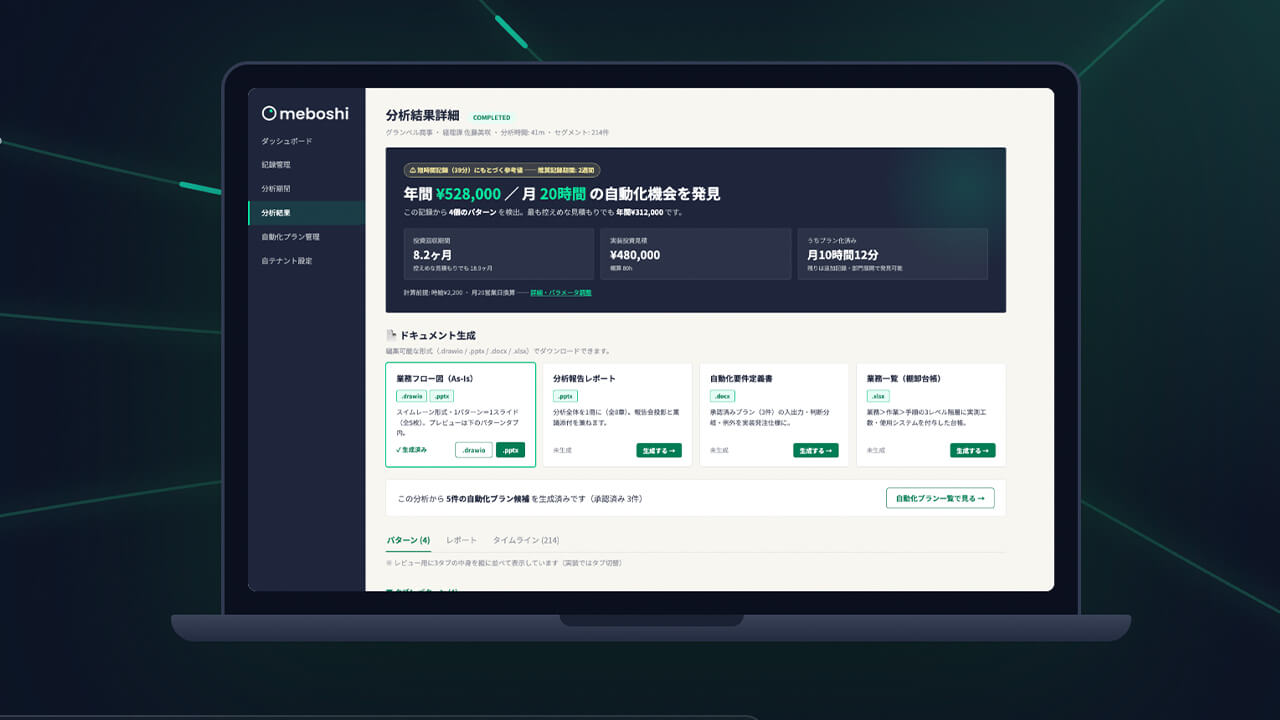The image size is (1280, 720).
Task: Click 未生成 status in the 業務一覧 card
Action: (x=877, y=451)
